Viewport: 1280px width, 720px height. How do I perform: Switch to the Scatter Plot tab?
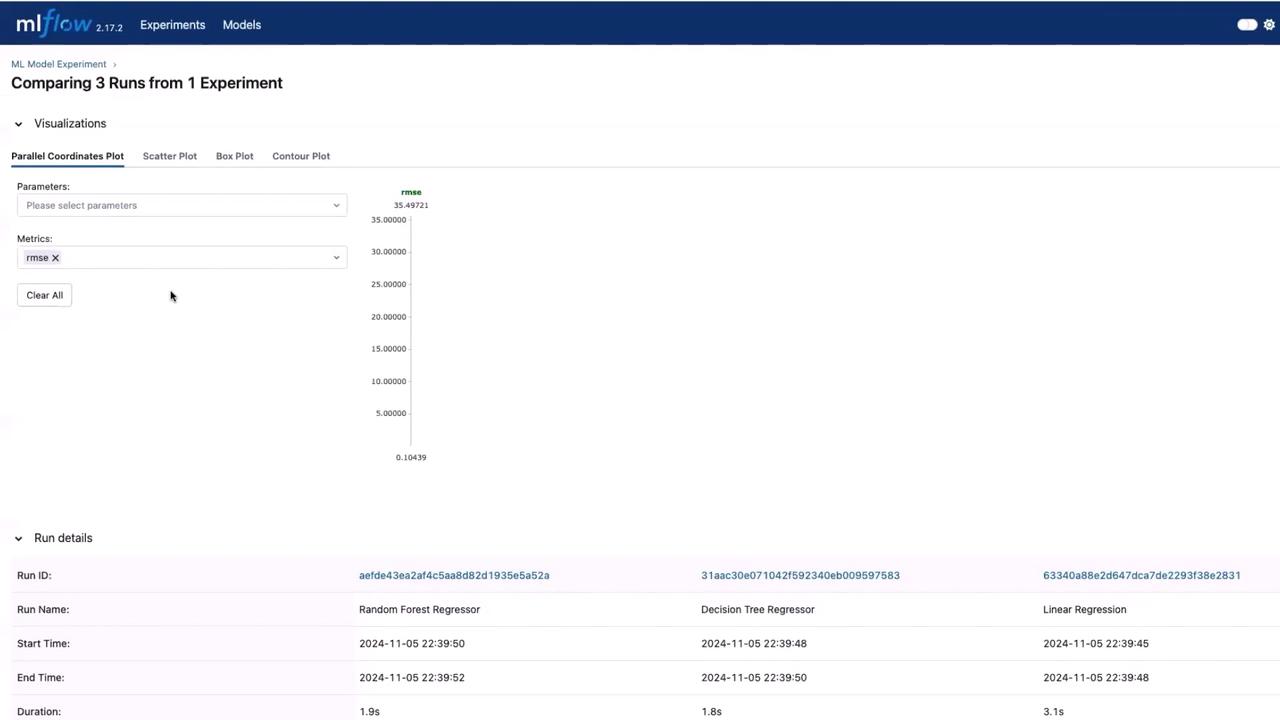(x=169, y=156)
